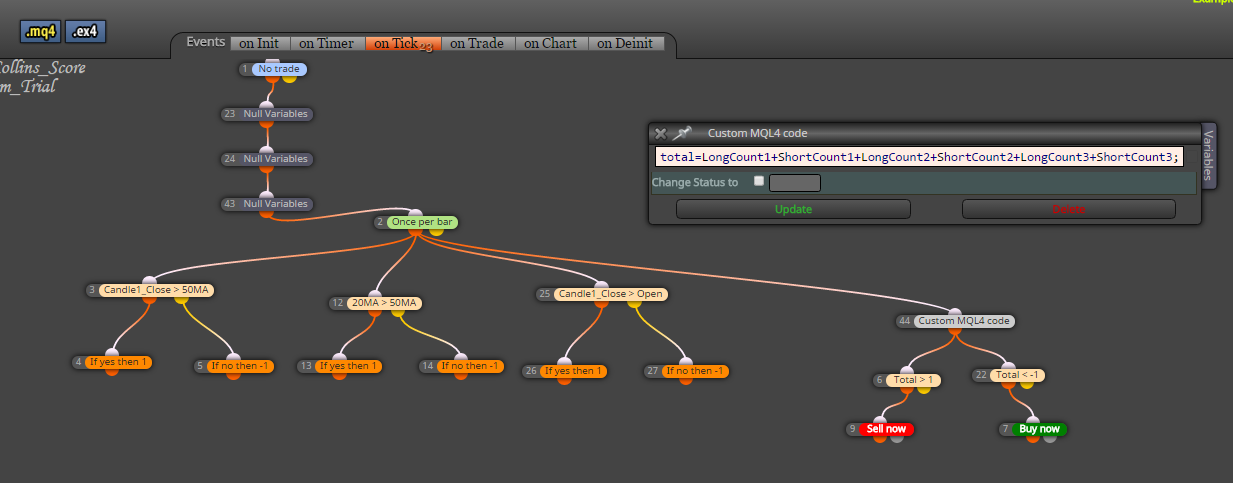
Task: Click the number 2 block badge
Action: tap(380, 222)
